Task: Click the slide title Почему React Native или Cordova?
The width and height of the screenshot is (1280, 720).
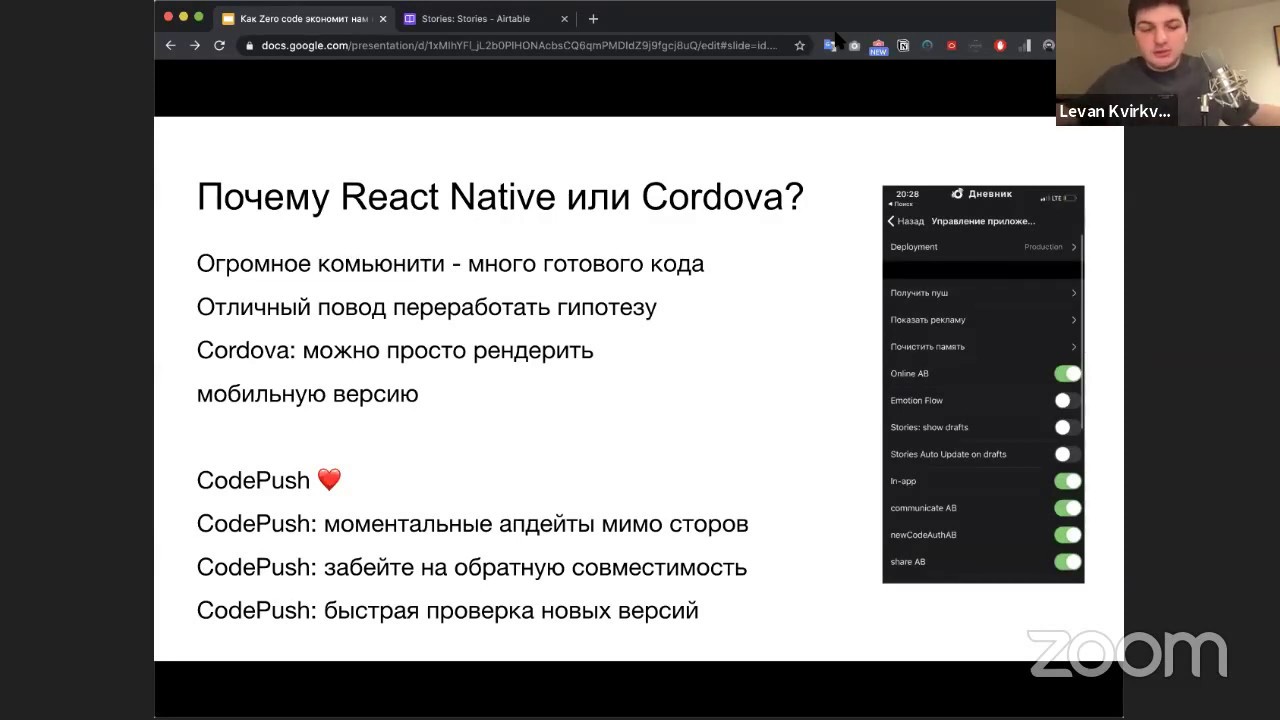Action: (x=500, y=197)
